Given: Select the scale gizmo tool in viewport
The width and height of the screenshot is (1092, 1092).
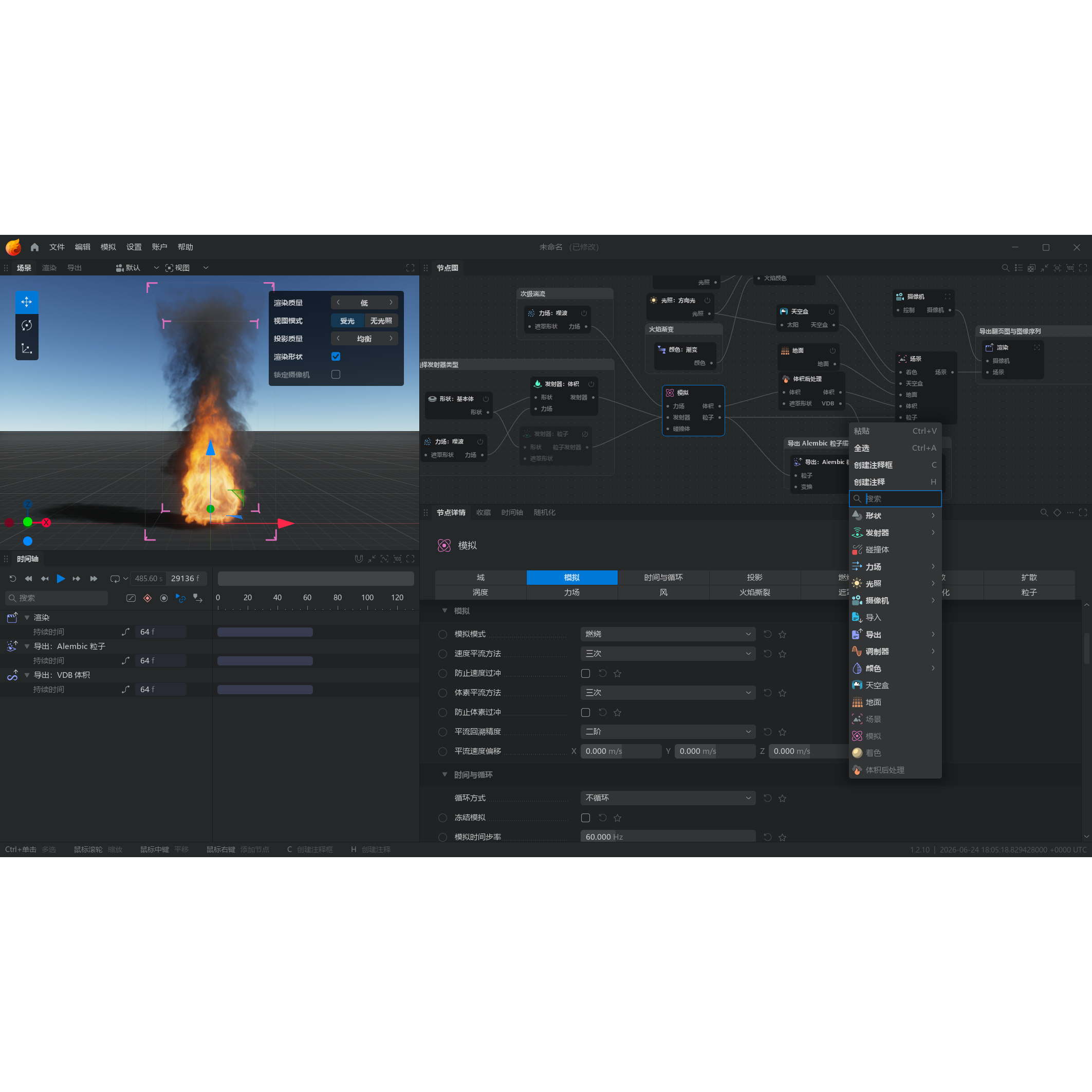Looking at the screenshot, I should 27,348.
